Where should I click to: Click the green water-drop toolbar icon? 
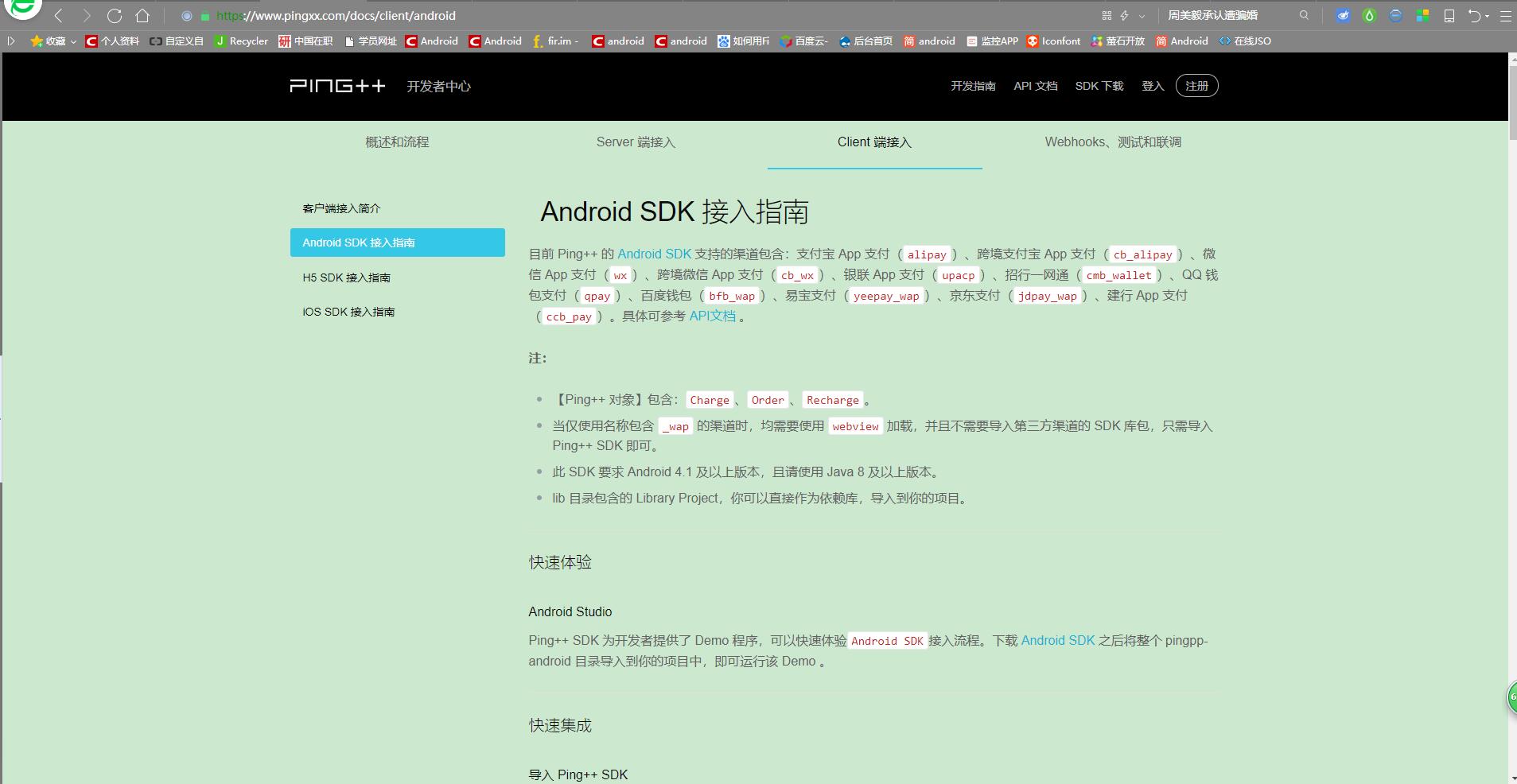[1369, 14]
